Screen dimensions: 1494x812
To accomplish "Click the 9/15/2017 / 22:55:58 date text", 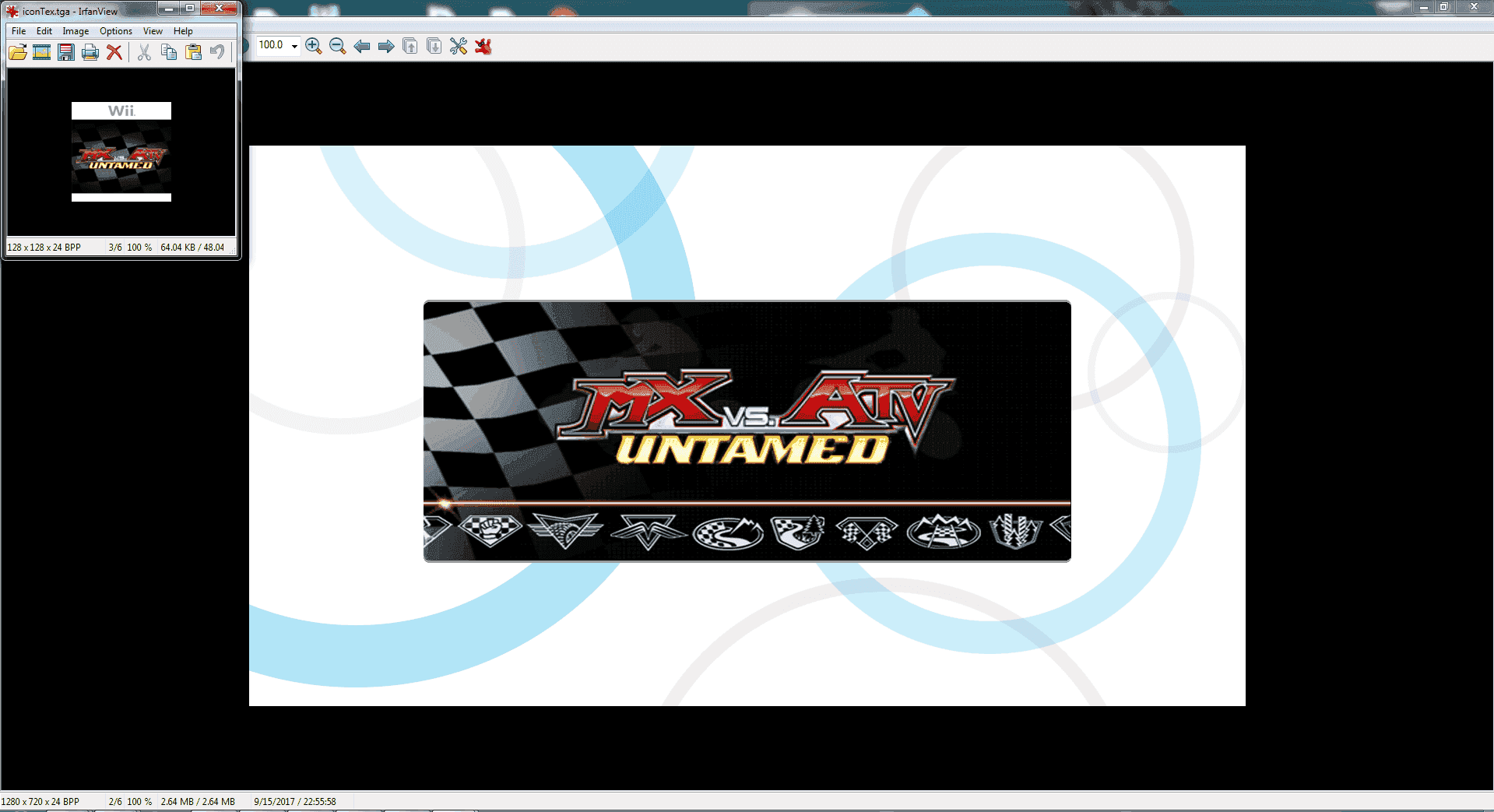I will pyautogui.click(x=295, y=802).
